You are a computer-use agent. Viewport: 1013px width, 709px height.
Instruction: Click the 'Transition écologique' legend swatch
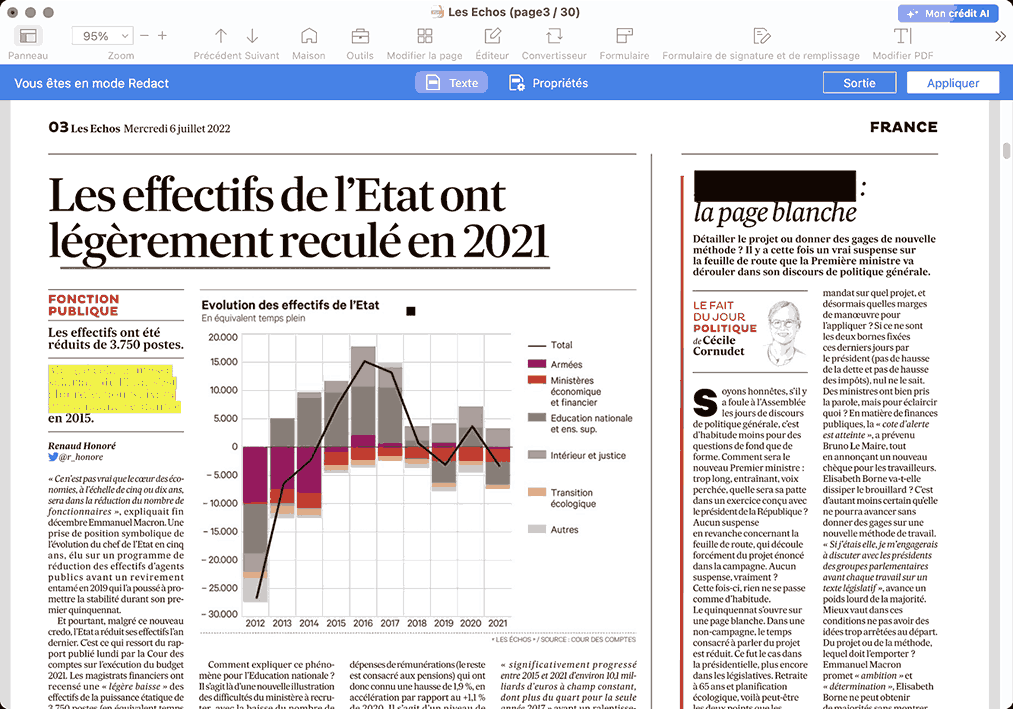coord(537,492)
